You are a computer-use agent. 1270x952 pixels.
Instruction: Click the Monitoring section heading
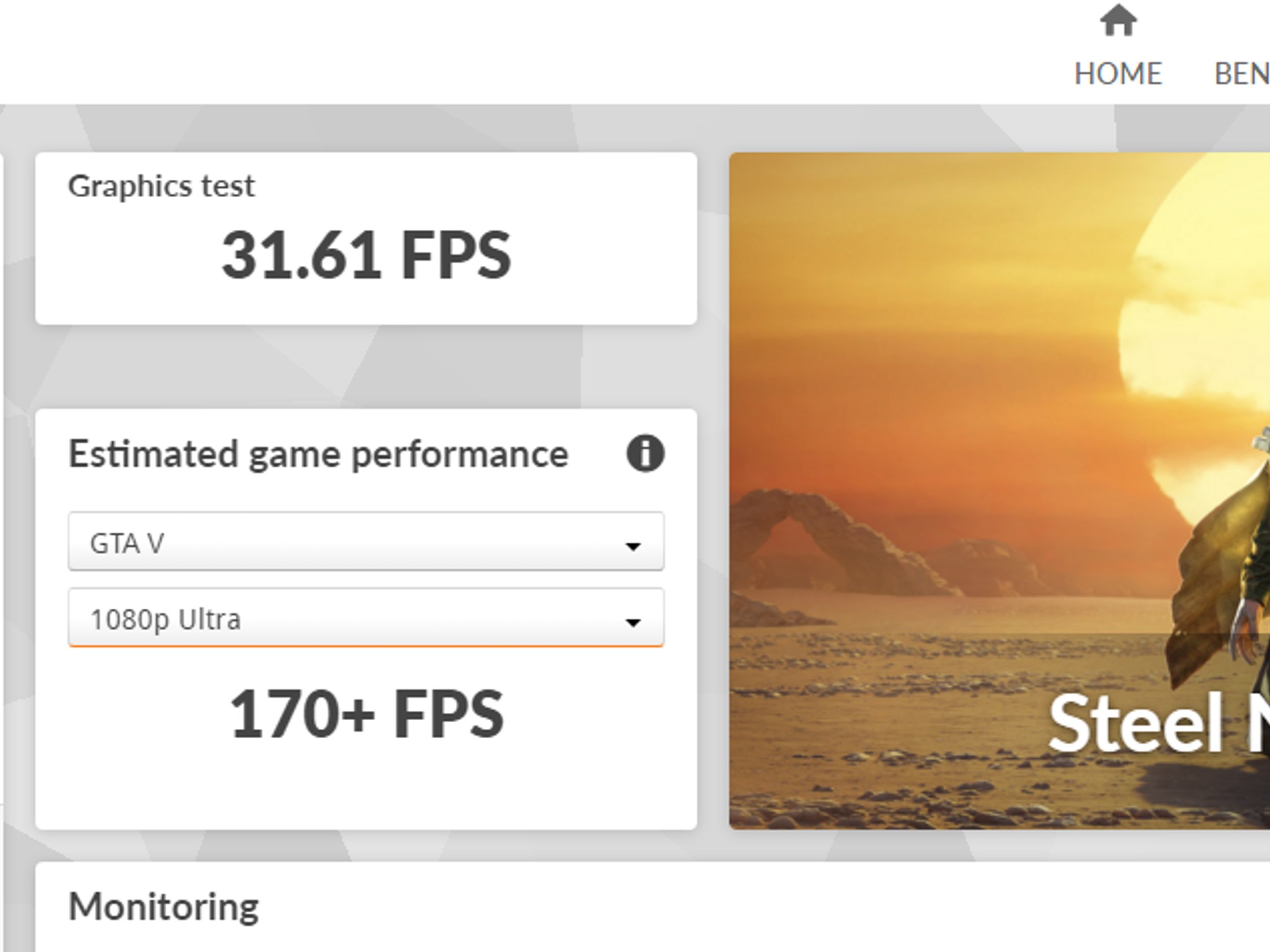coord(164,907)
